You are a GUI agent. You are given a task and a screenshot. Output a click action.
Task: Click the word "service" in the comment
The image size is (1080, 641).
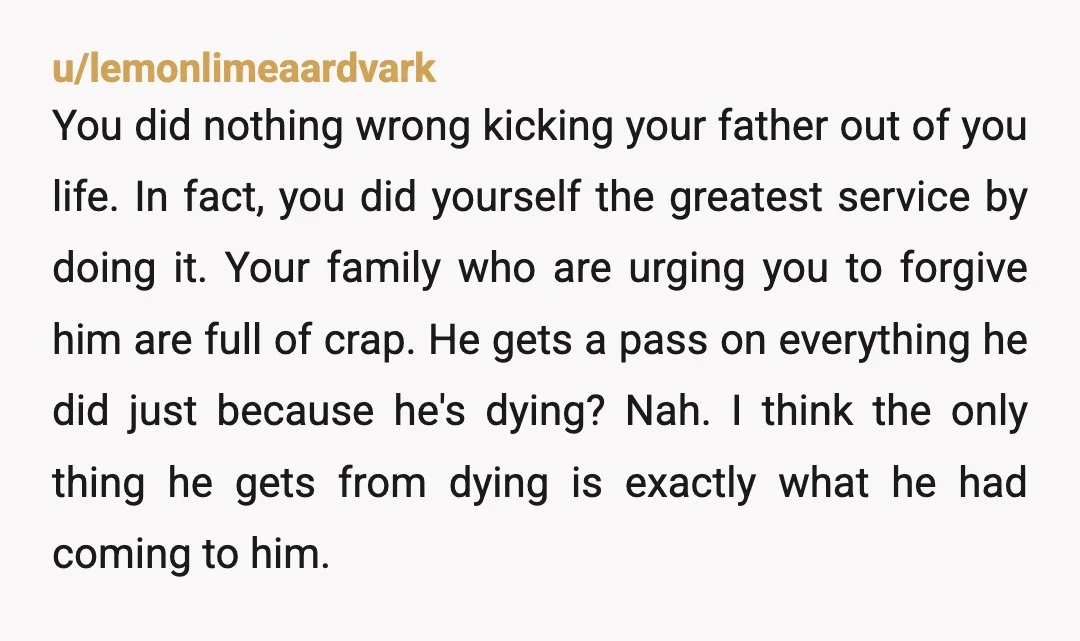[904, 197]
